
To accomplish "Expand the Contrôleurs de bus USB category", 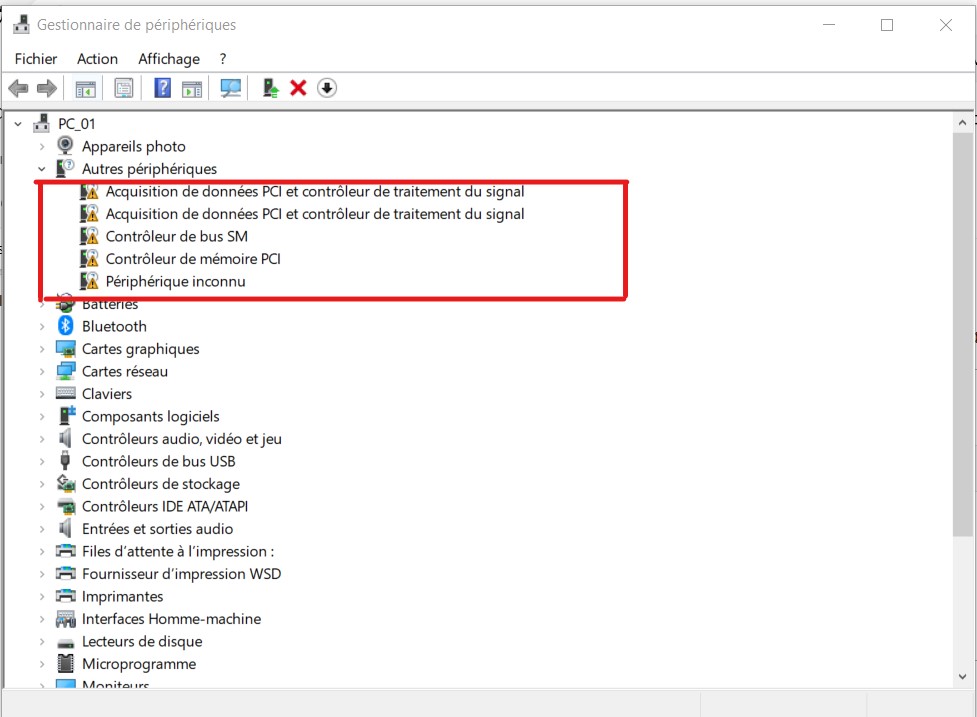I will (x=40, y=461).
